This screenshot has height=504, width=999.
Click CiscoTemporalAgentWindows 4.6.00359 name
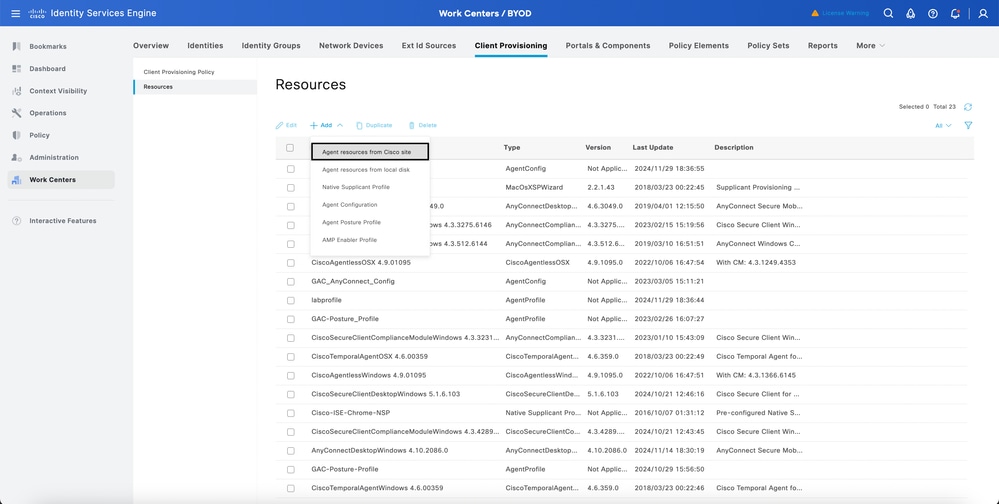(x=377, y=488)
